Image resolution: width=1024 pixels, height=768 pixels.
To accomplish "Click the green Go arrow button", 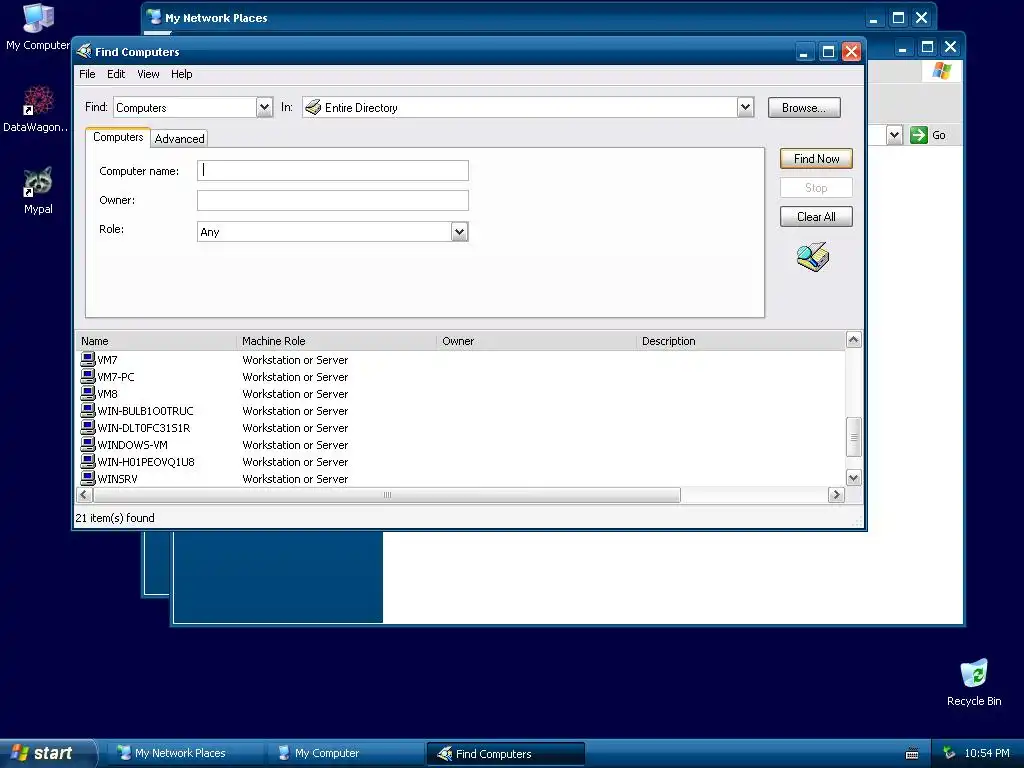I will (x=919, y=135).
